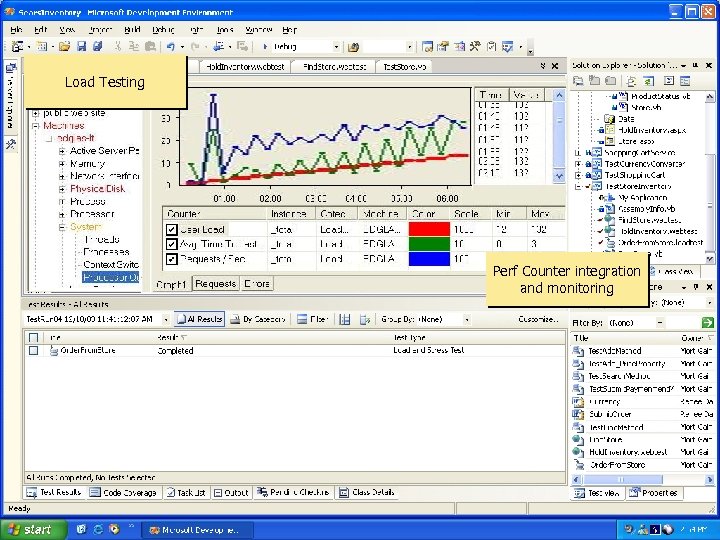Open the Group By (None) dropdown
This screenshot has width=720, height=540.
(467, 319)
